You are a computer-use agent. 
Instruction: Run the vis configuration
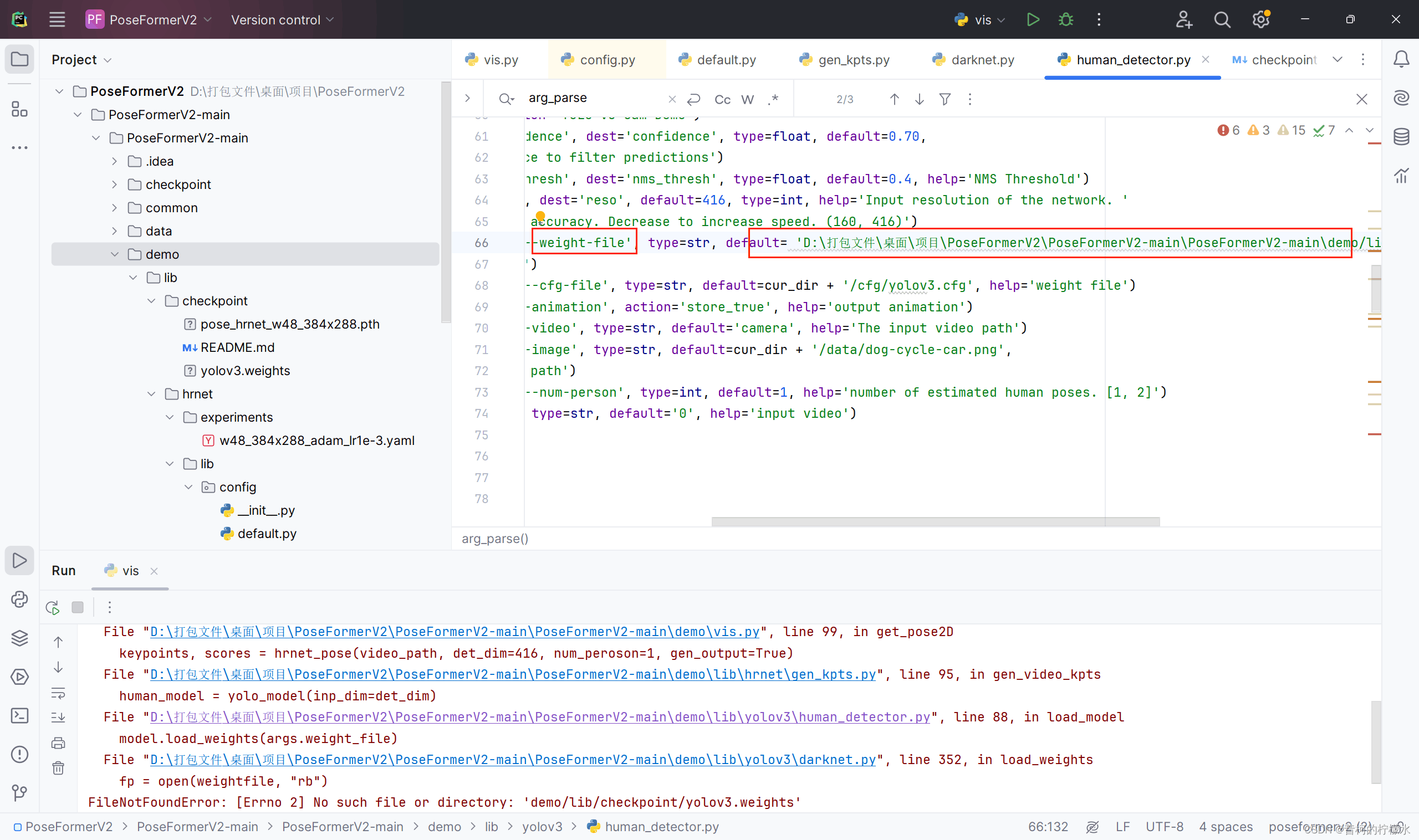point(1032,20)
